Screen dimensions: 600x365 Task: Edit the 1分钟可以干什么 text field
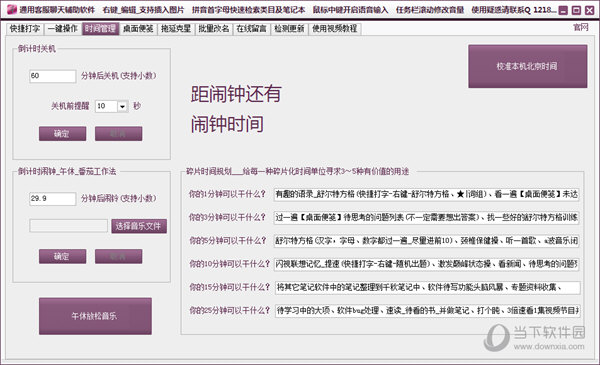[x=427, y=194]
